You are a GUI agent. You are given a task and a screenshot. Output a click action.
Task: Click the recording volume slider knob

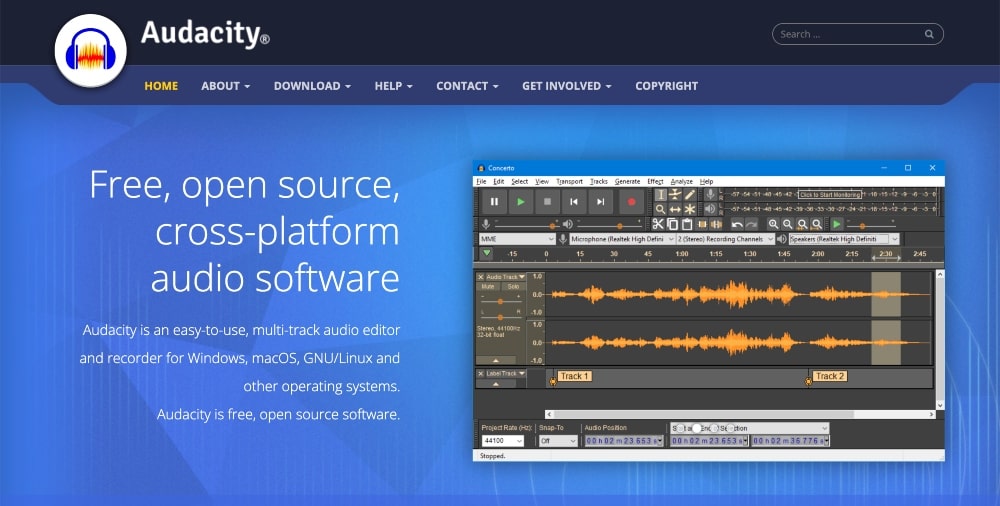click(x=552, y=225)
